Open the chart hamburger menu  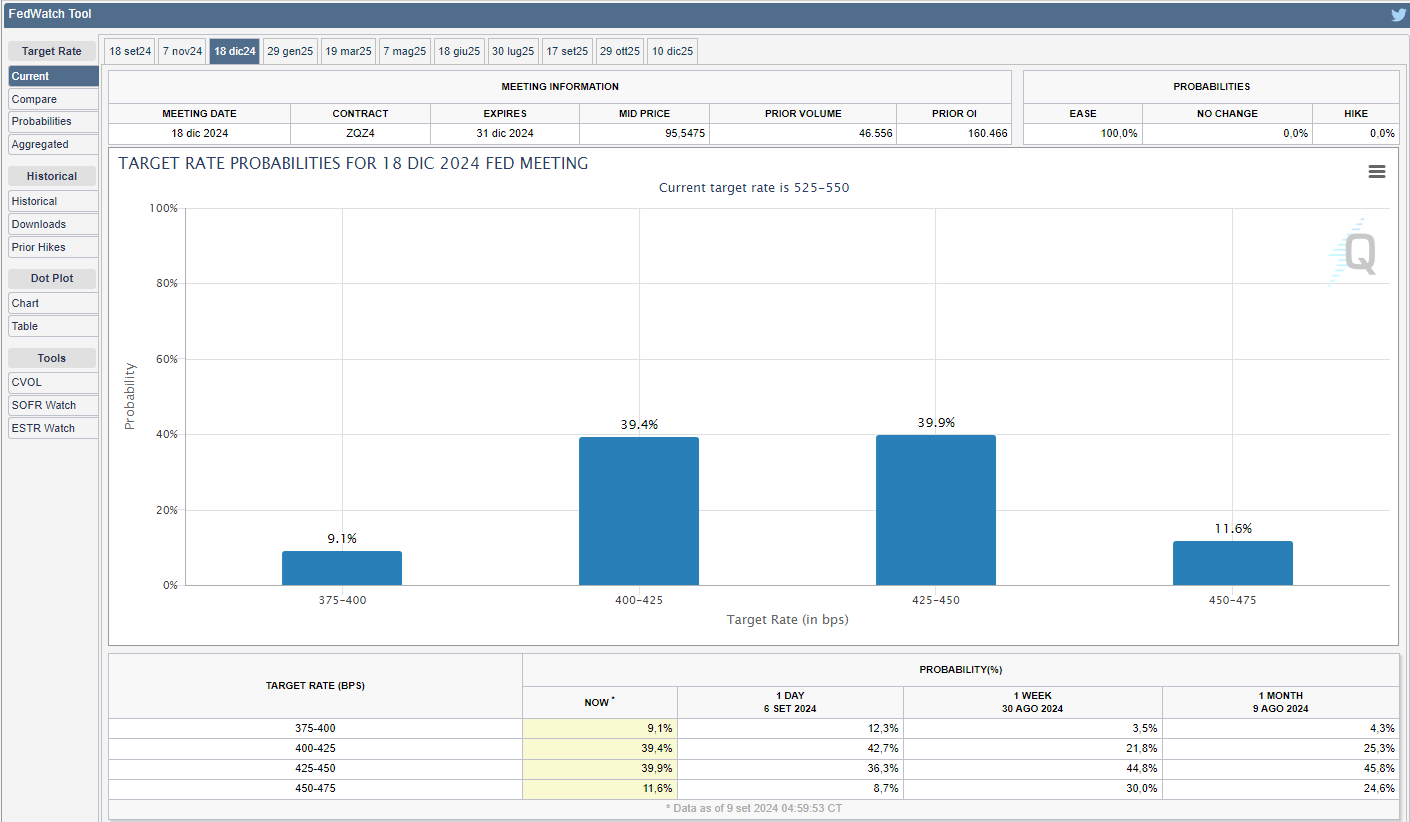[x=1376, y=172]
